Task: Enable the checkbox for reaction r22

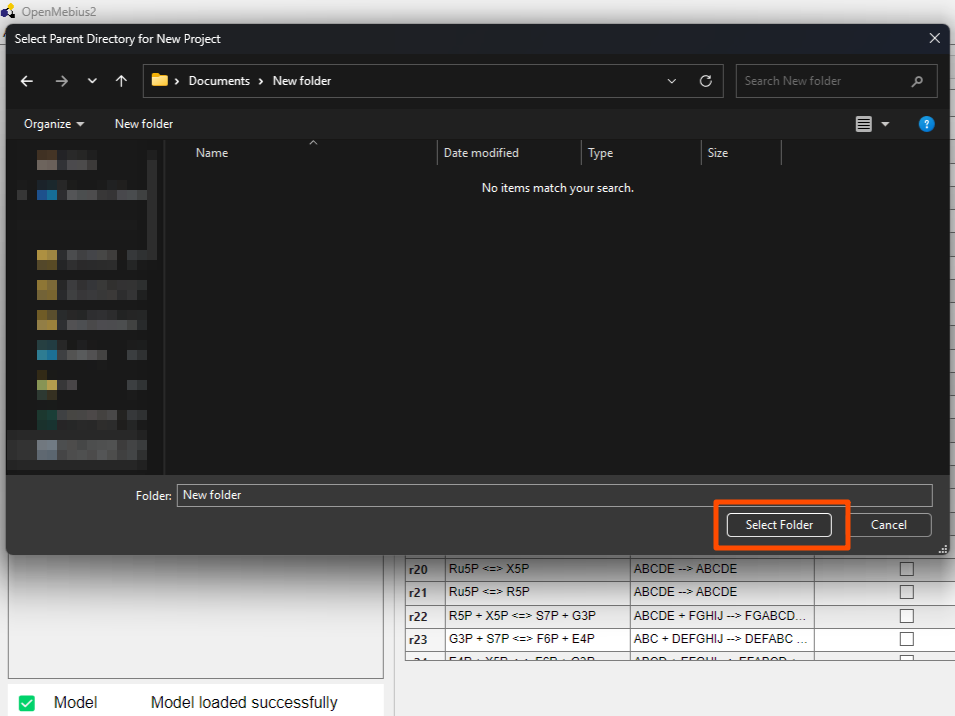Action: (x=906, y=615)
